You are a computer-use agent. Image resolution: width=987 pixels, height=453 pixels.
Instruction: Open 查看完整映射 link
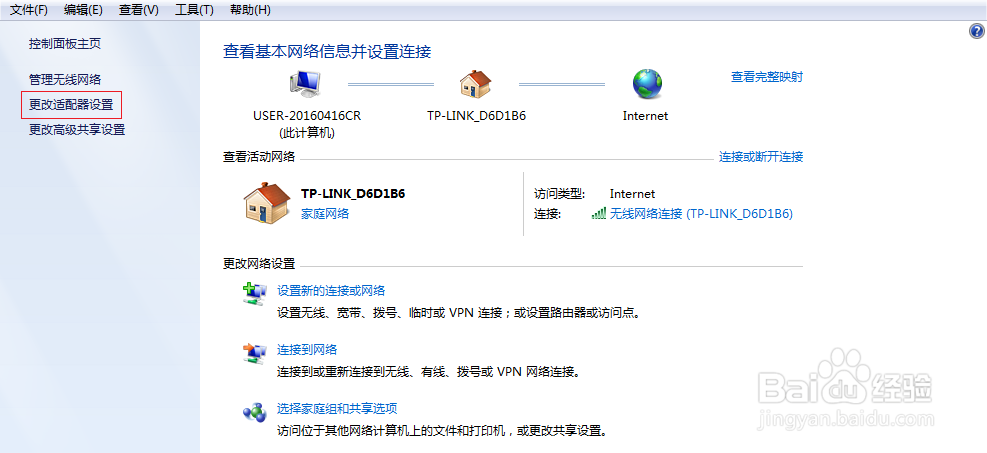(x=767, y=77)
